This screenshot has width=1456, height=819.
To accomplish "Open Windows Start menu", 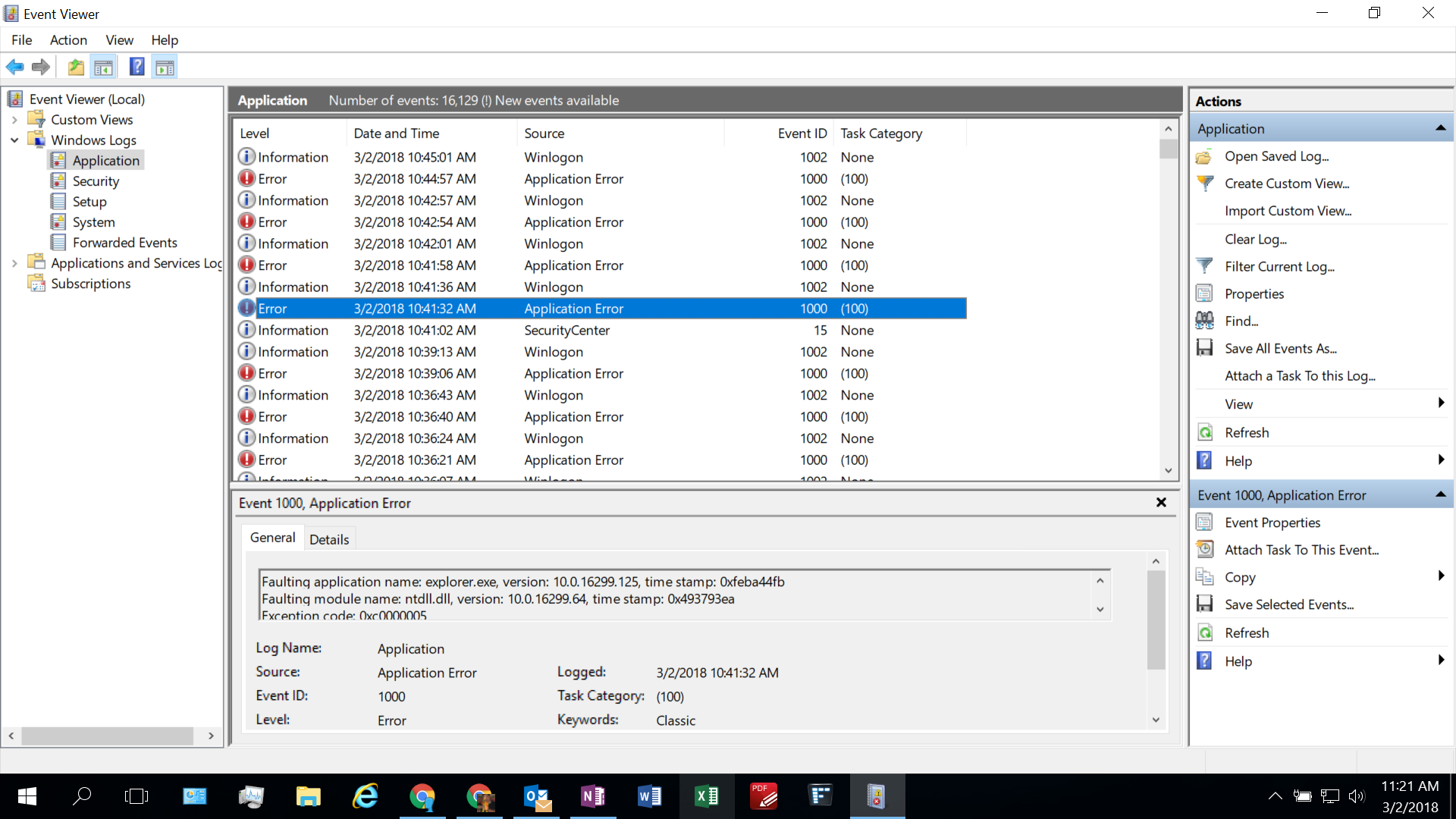I will [x=27, y=796].
